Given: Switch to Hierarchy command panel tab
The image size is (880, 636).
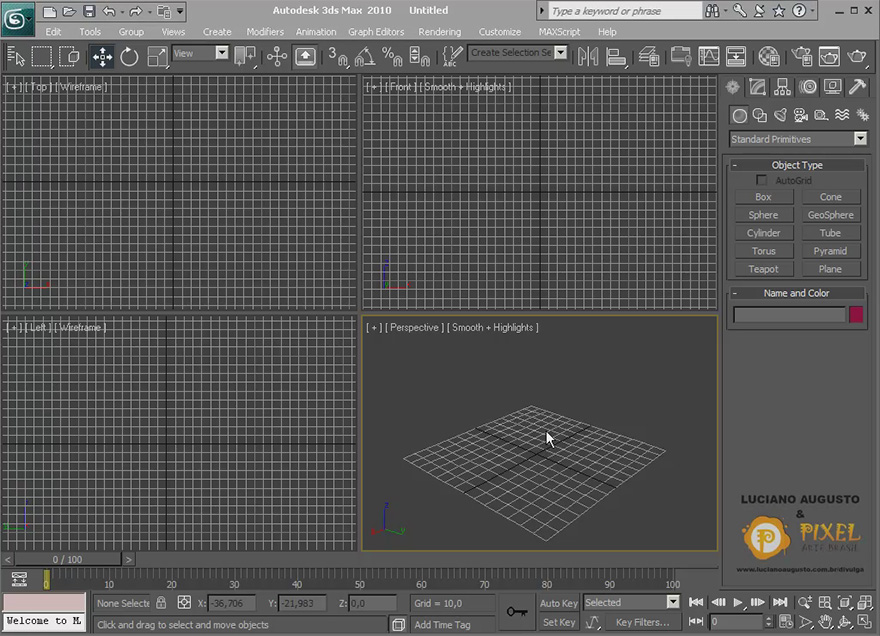Looking at the screenshot, I should pos(782,86).
